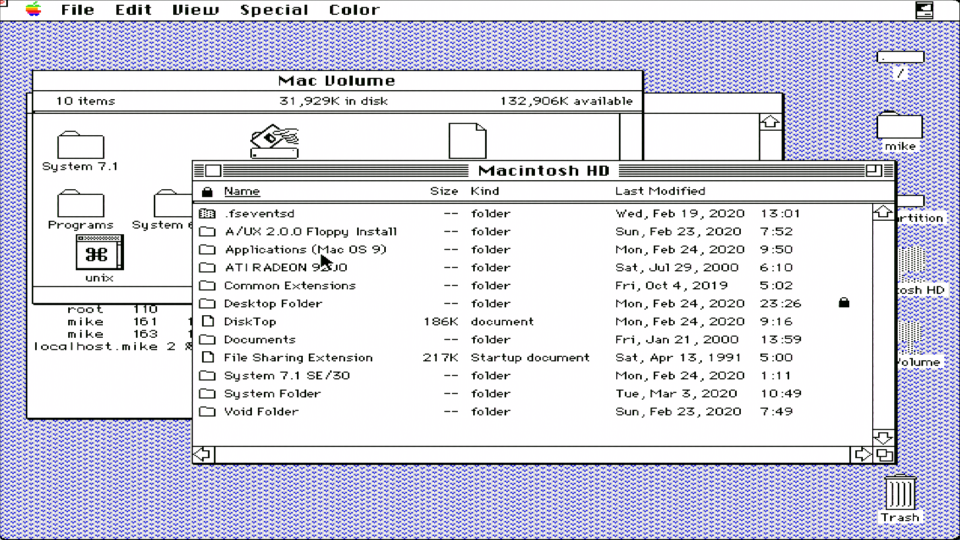
Task: Select the Common Extensions folder icon
Action: (x=208, y=285)
